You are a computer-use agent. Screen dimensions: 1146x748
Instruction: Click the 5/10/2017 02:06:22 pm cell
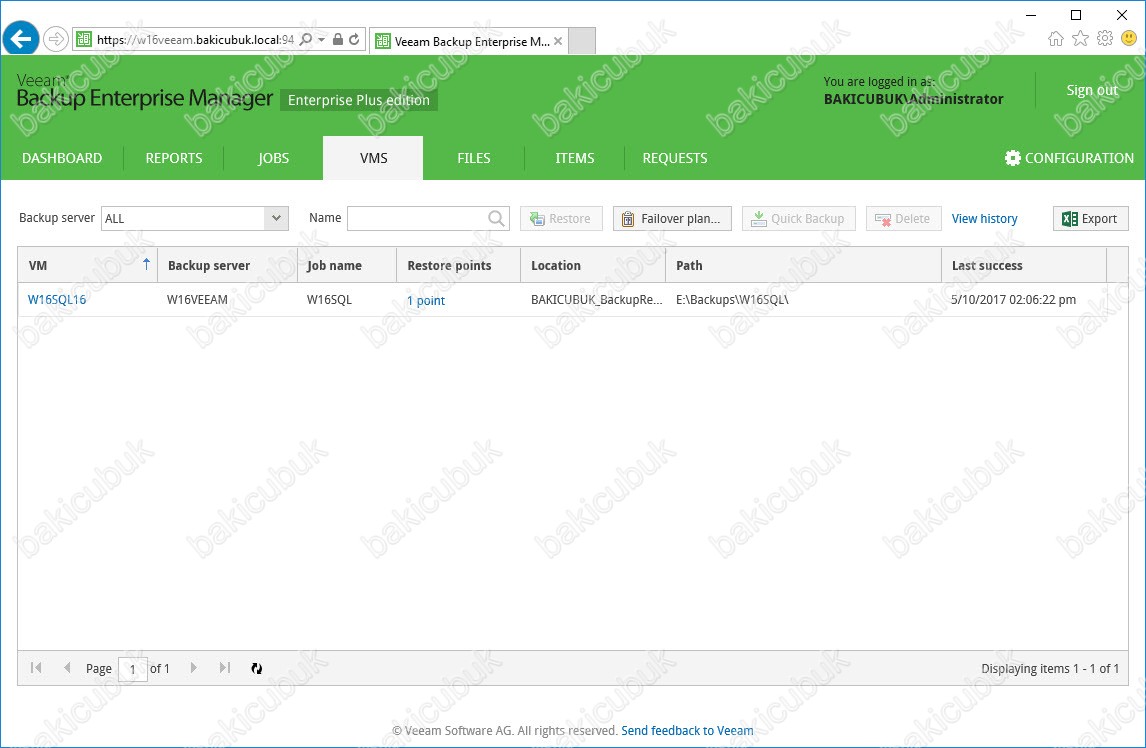tap(1024, 300)
